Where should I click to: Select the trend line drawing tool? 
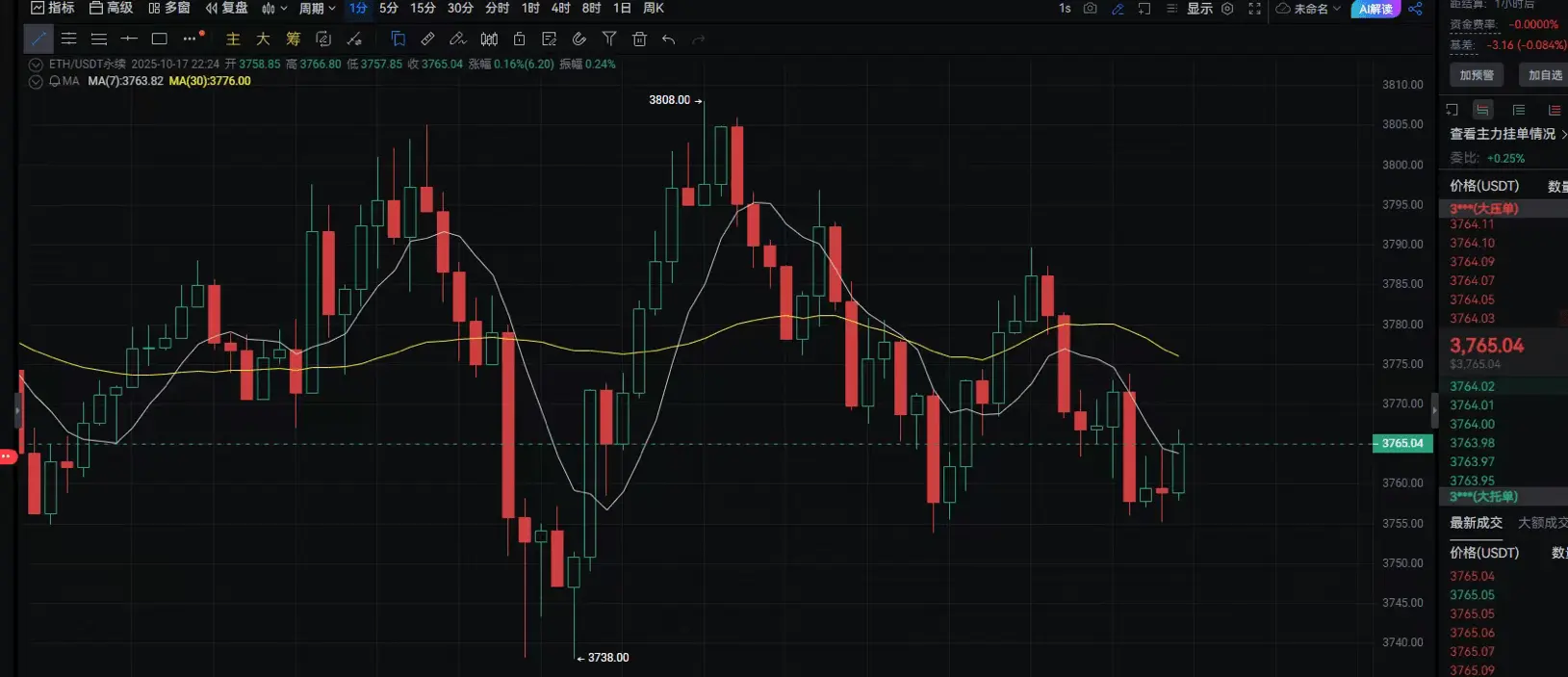pos(39,39)
